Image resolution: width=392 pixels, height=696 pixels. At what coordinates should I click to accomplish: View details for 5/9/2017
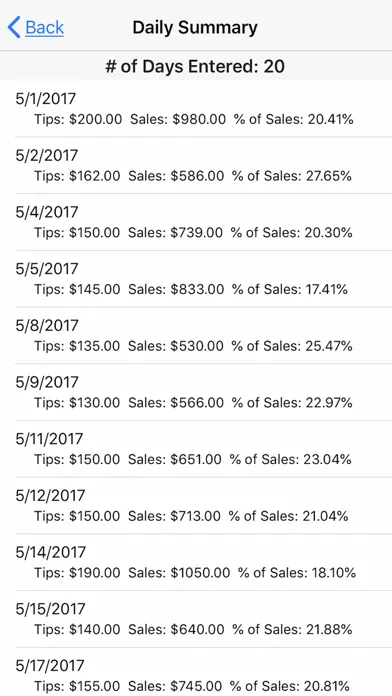(x=196, y=392)
